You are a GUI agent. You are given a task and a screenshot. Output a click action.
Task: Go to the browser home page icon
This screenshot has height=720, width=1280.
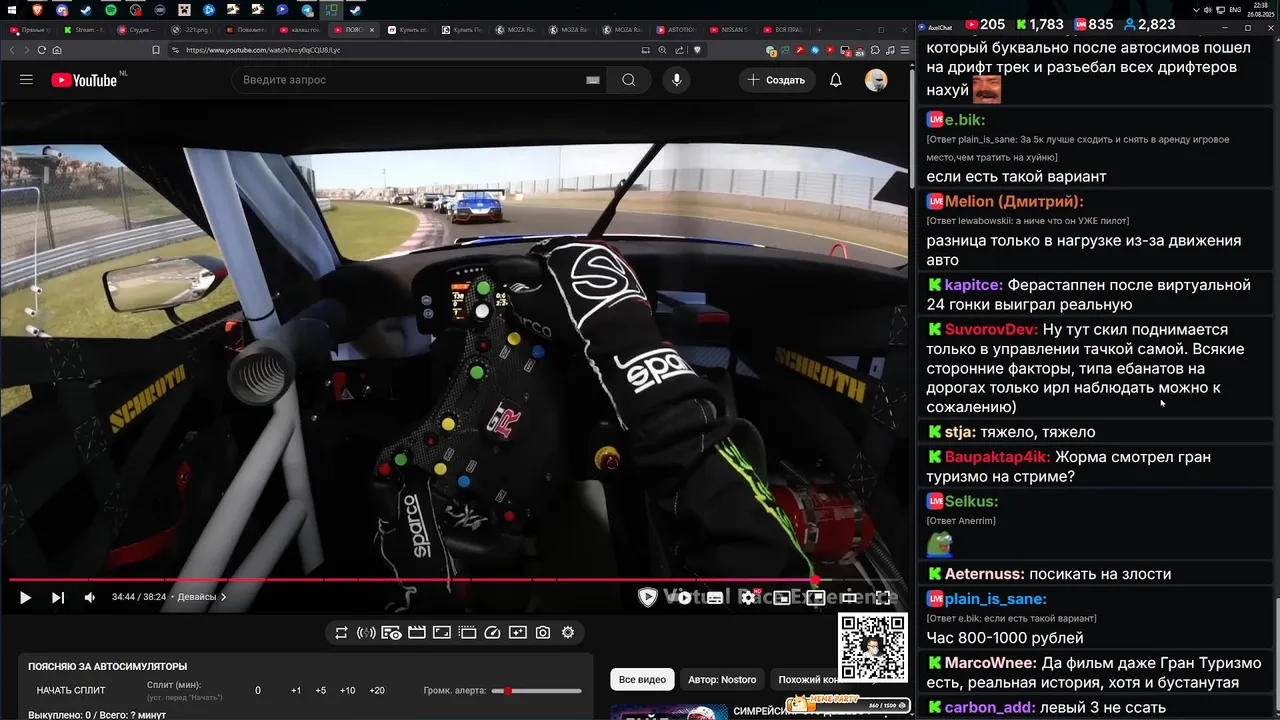coord(57,50)
